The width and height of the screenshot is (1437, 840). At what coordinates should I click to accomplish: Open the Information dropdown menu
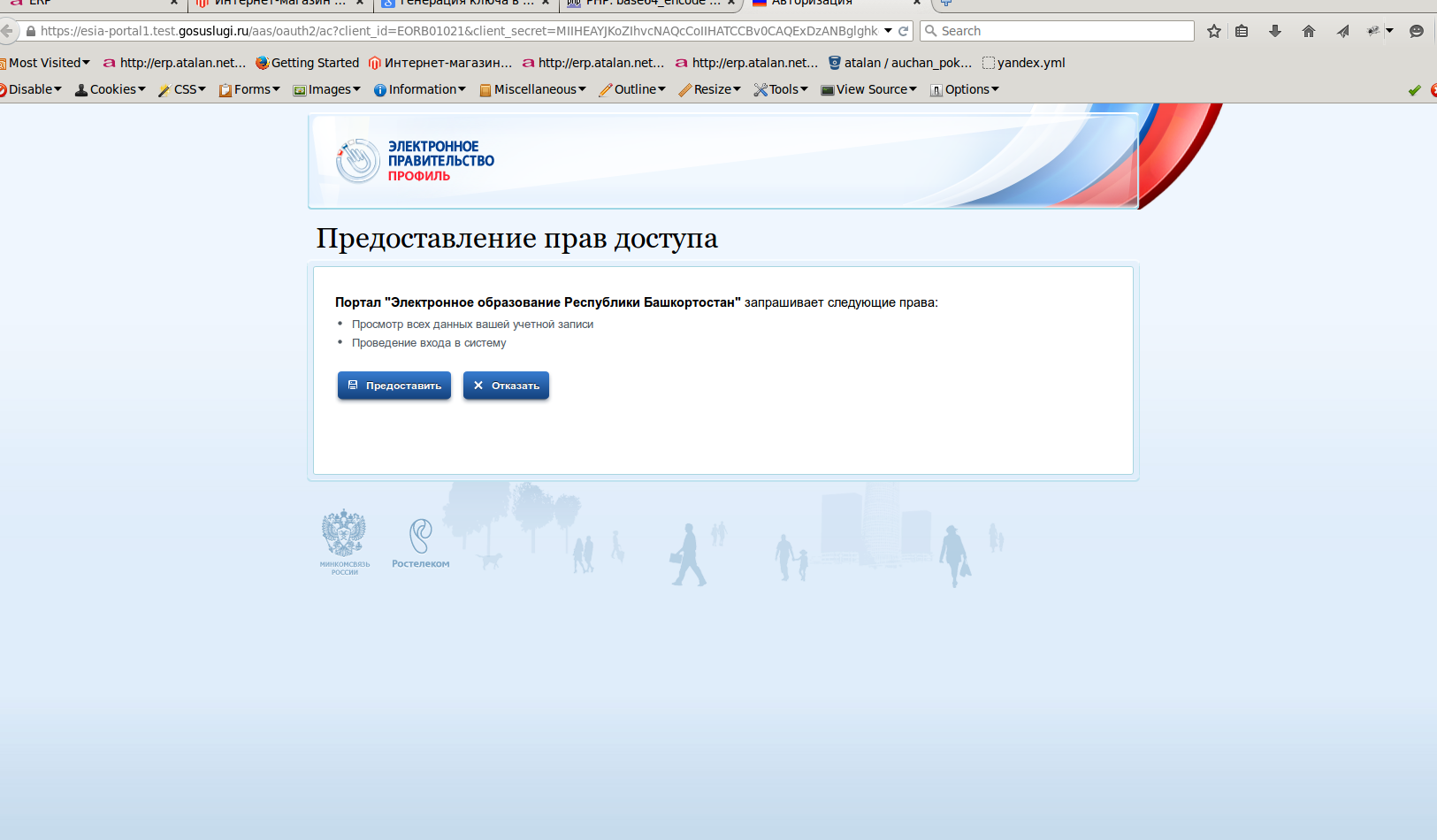(420, 89)
